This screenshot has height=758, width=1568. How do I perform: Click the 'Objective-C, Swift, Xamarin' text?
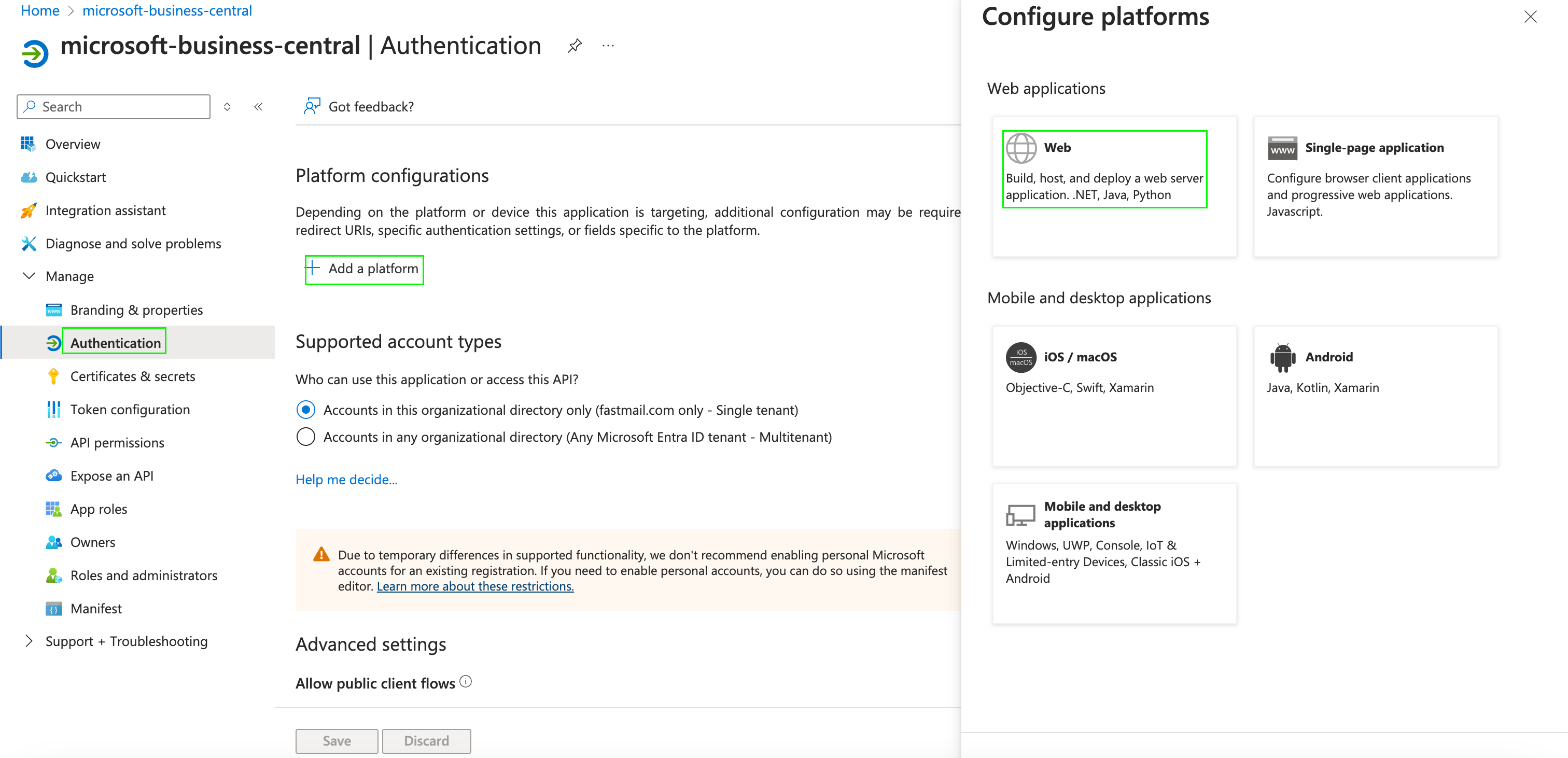pos(1079,388)
